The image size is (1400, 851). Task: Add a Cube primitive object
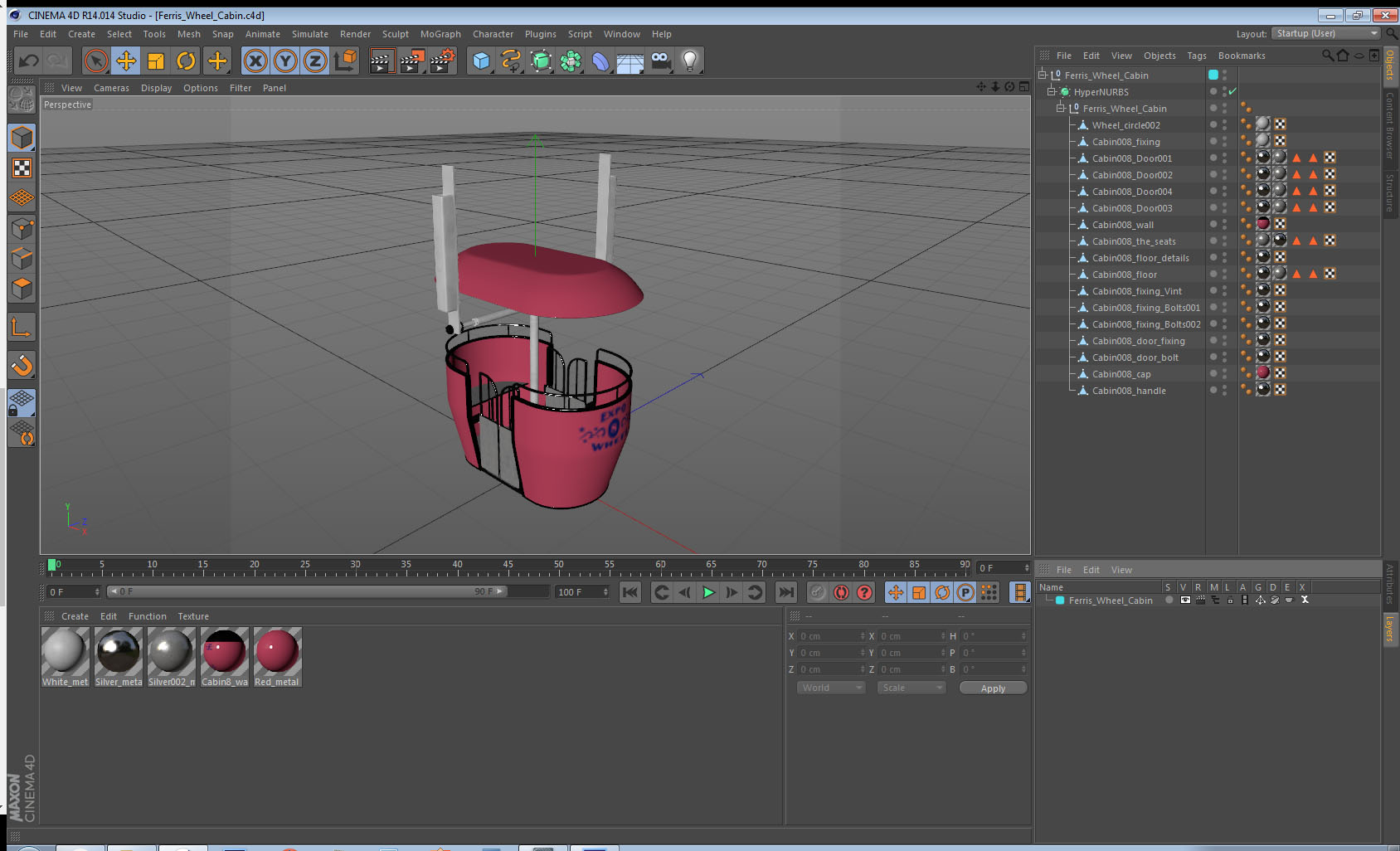(x=481, y=61)
